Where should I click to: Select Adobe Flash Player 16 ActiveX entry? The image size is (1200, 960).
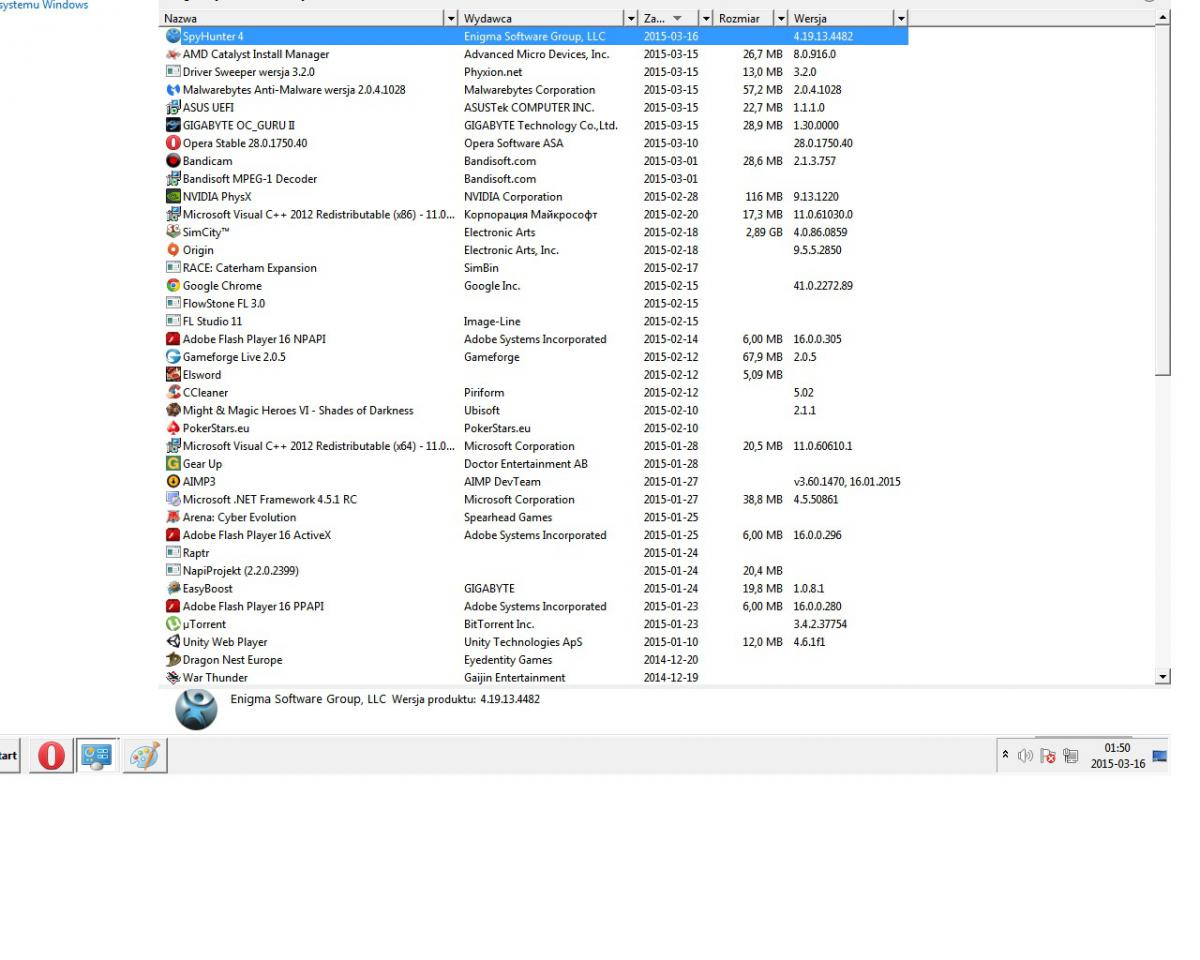point(535,536)
